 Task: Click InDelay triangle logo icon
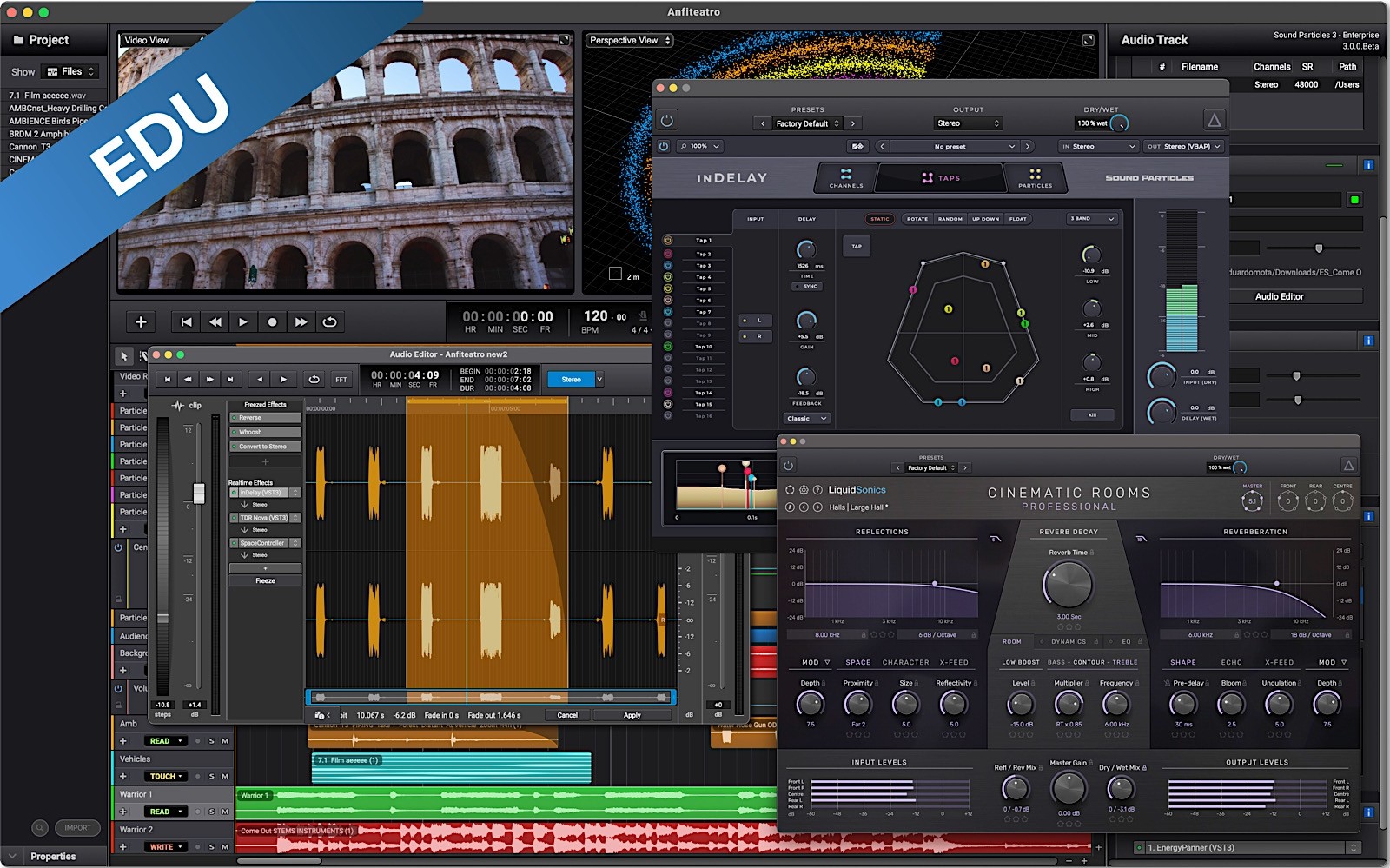[1215, 120]
